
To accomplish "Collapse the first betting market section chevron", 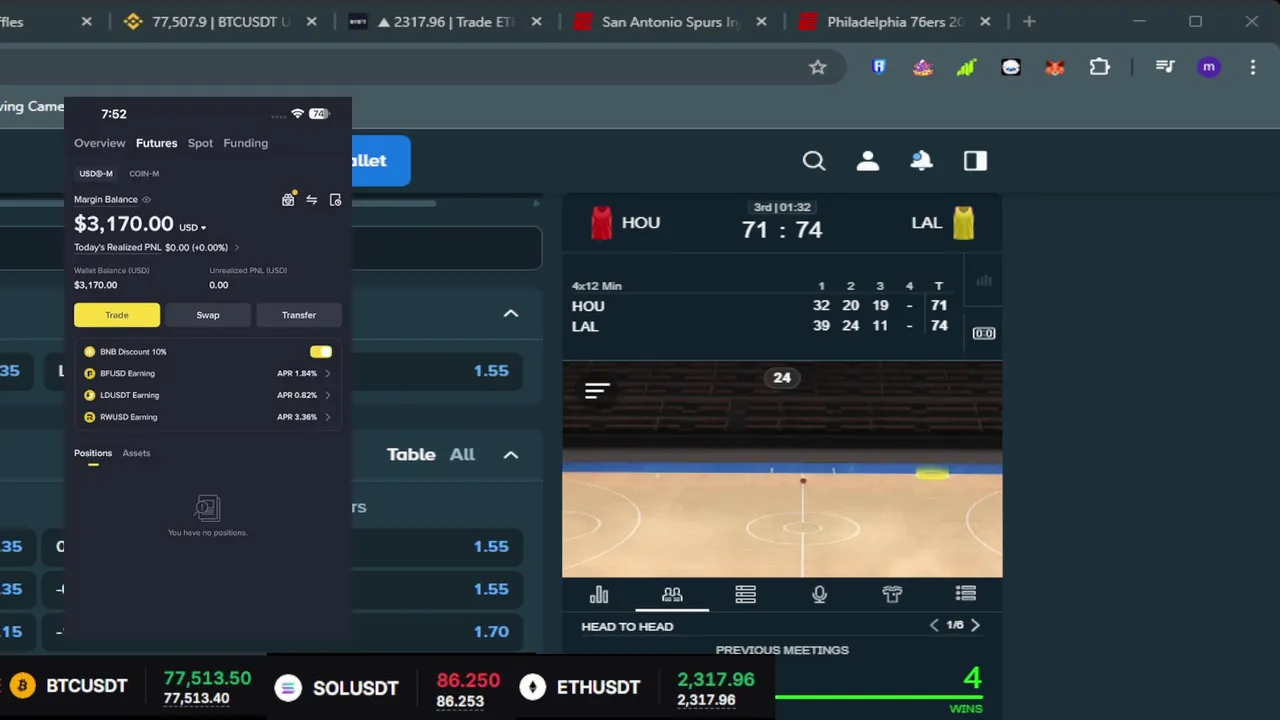I will coord(511,314).
